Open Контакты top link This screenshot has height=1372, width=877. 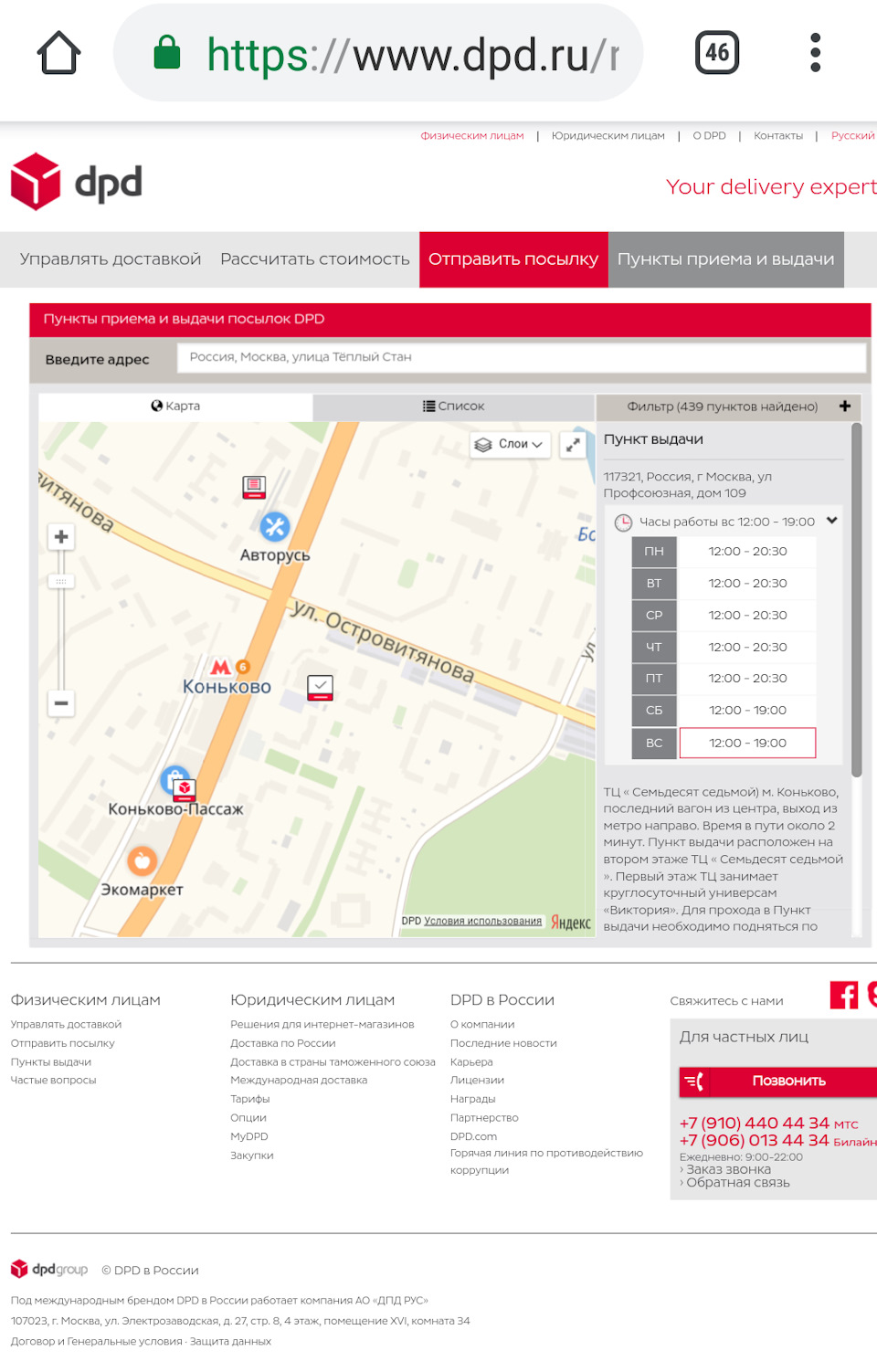point(778,135)
